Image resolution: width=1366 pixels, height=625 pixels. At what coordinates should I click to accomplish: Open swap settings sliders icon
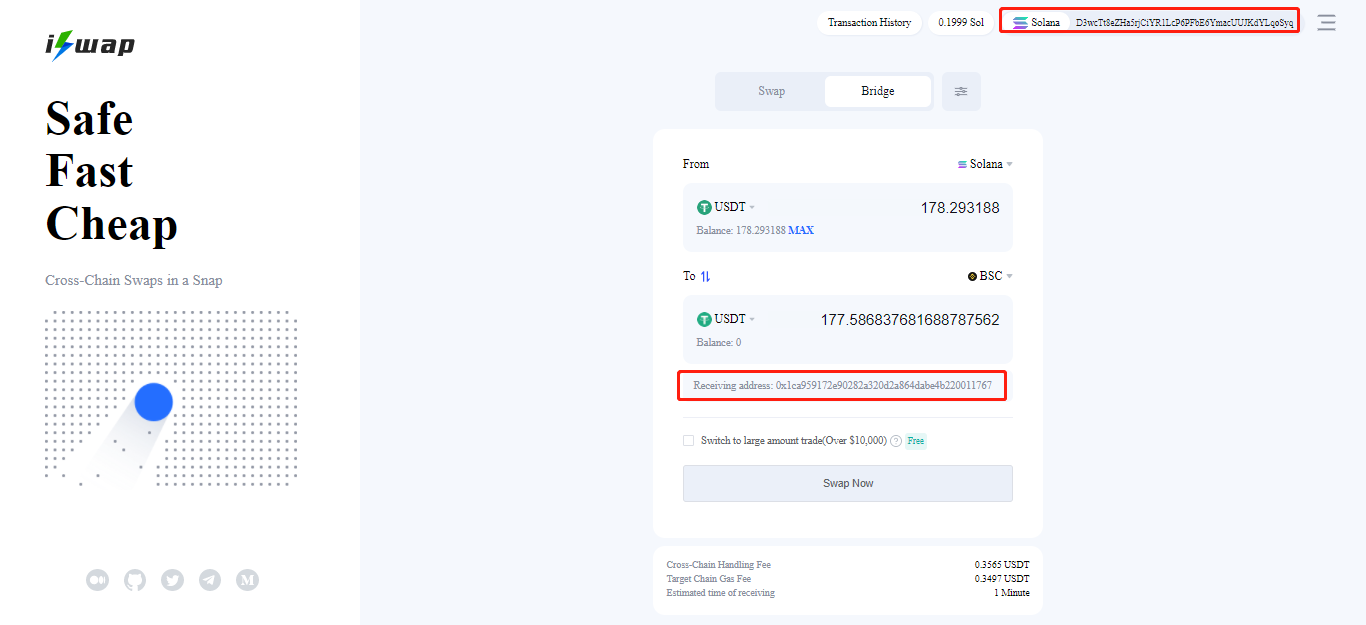pos(961,91)
